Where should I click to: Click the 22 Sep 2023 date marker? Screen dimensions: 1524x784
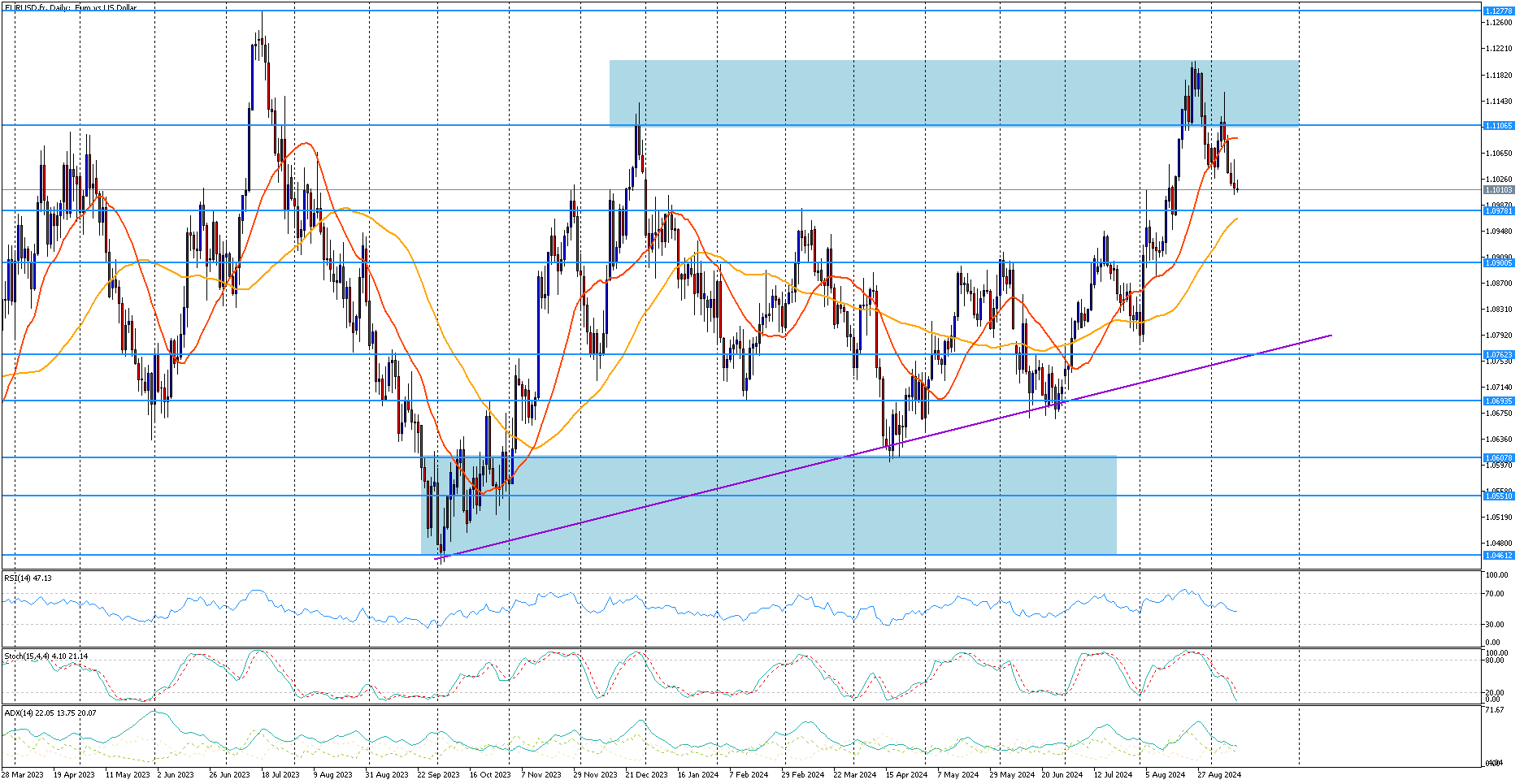pos(438,774)
